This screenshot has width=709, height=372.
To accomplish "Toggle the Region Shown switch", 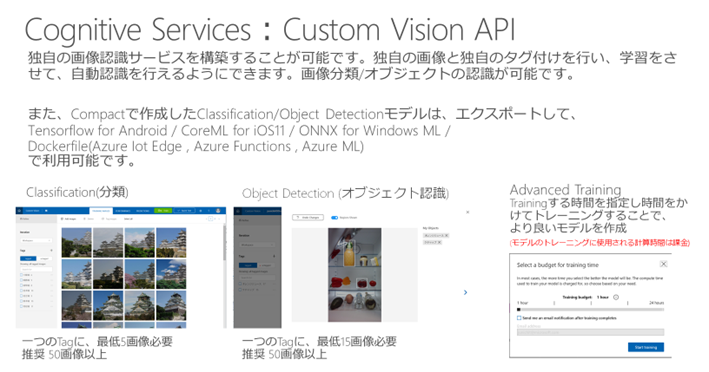I will point(335,217).
